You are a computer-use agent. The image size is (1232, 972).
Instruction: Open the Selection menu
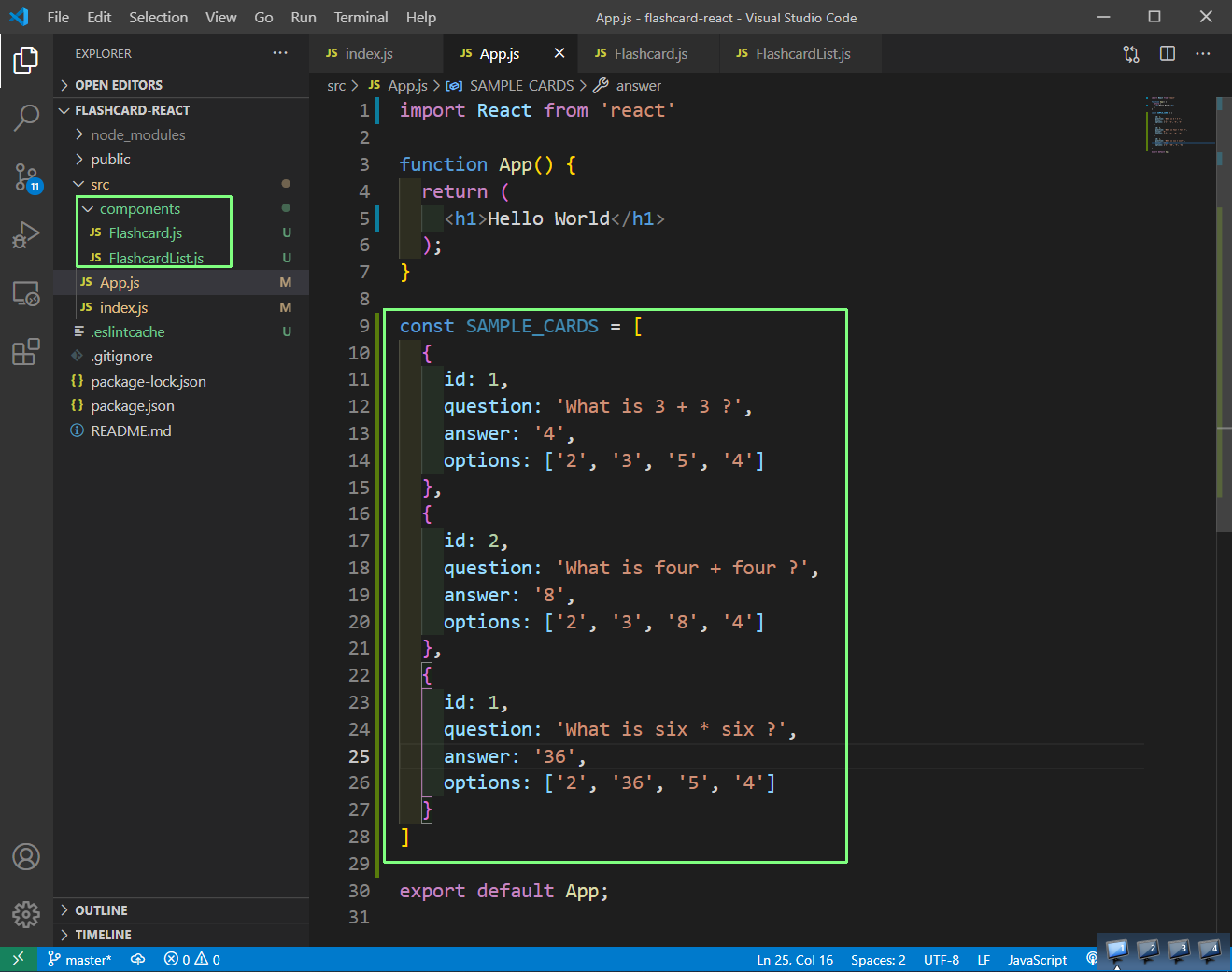158,17
